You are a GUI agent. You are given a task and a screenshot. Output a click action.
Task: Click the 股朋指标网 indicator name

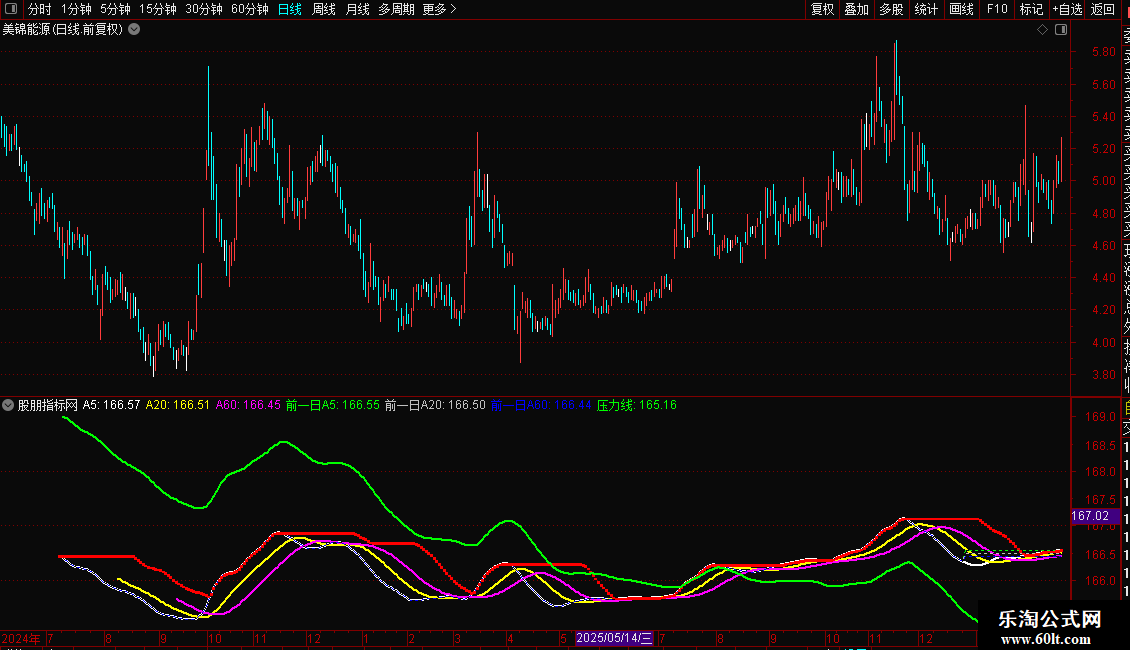[x=48, y=405]
